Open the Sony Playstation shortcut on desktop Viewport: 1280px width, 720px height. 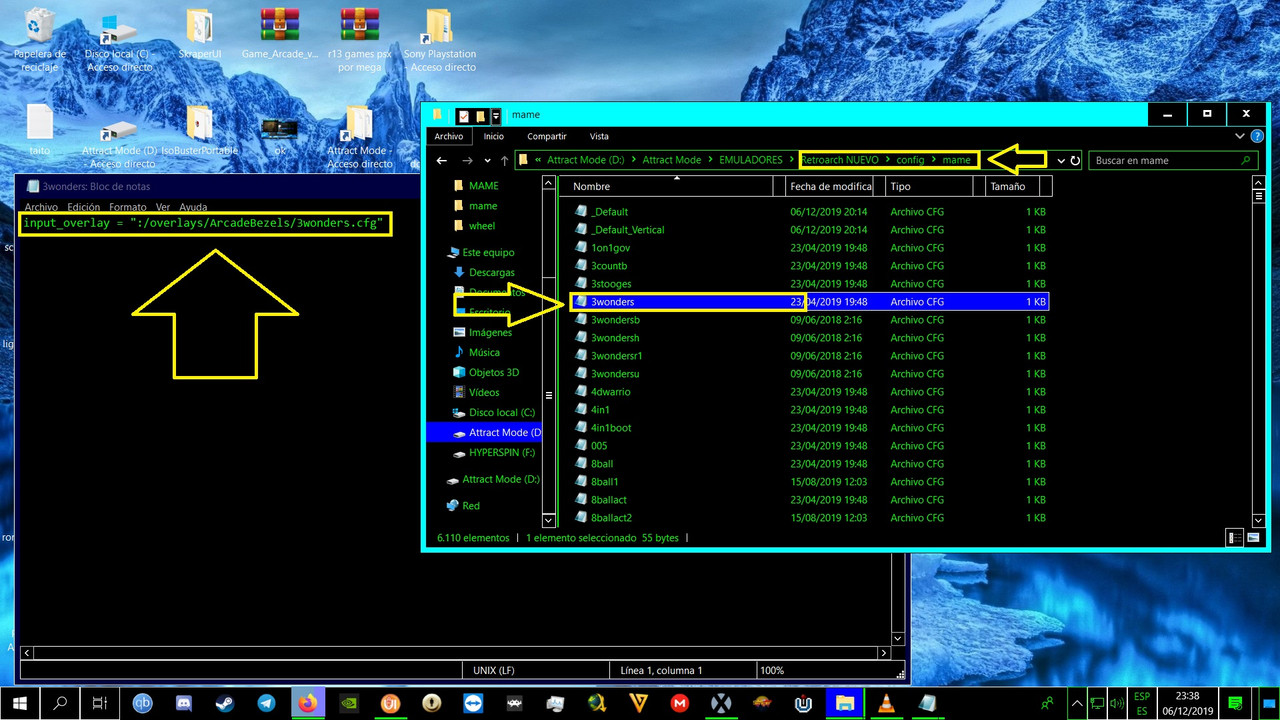440,40
